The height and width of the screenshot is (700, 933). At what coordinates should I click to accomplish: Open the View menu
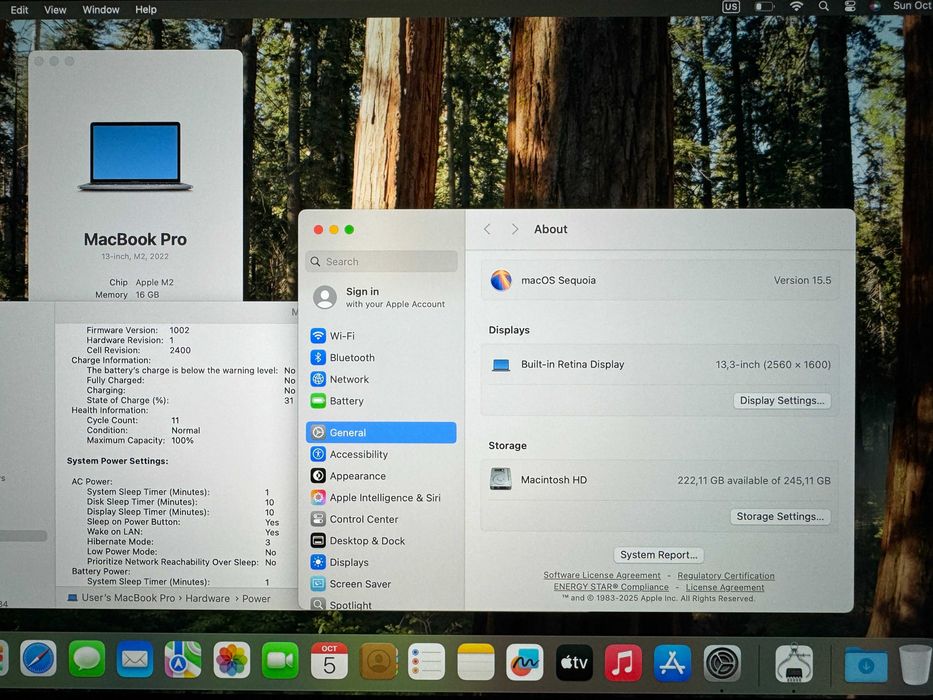click(x=55, y=10)
